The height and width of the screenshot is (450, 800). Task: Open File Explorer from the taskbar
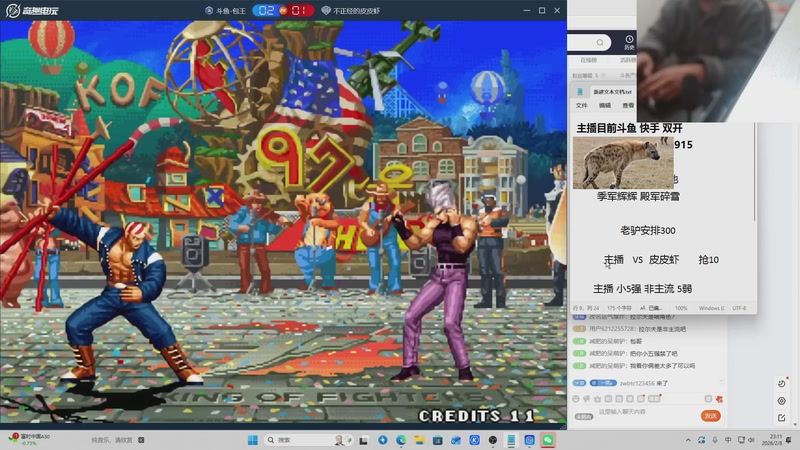click(419, 440)
